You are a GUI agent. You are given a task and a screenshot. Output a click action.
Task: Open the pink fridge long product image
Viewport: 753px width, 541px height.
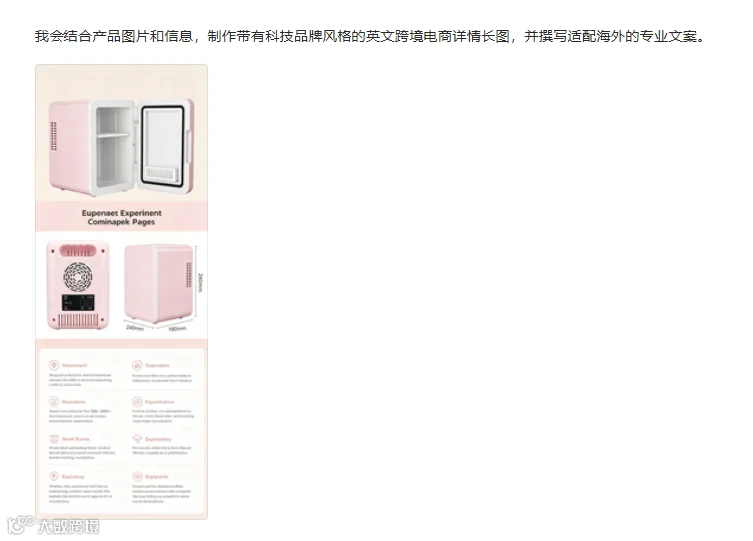point(121,292)
